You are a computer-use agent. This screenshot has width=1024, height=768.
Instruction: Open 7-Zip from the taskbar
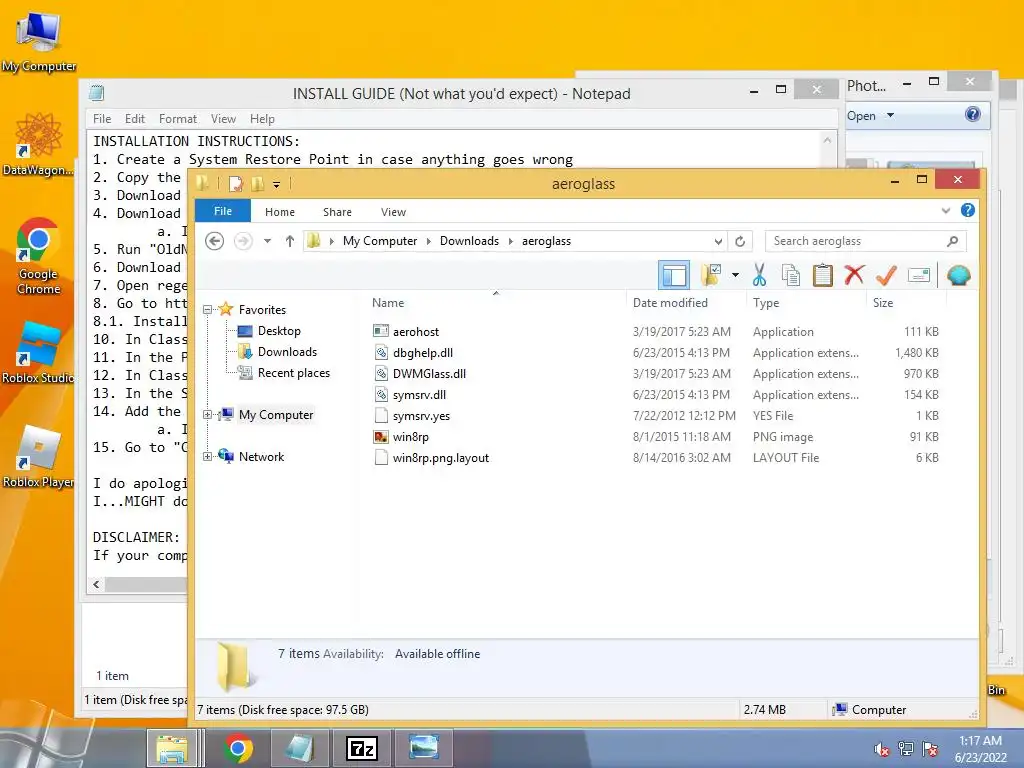362,748
